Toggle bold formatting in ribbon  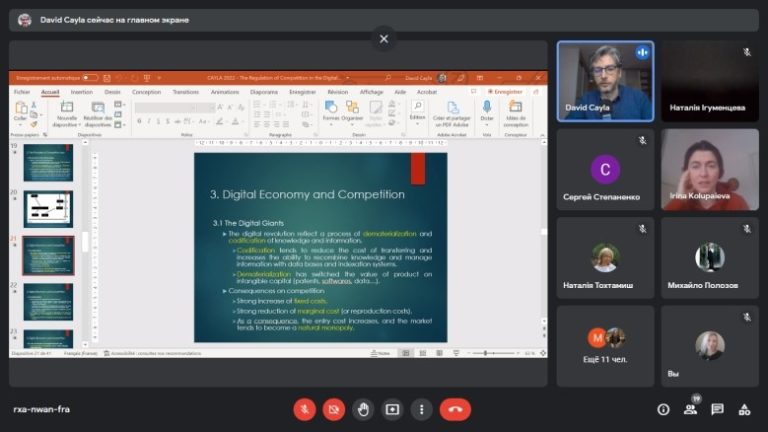(140, 121)
